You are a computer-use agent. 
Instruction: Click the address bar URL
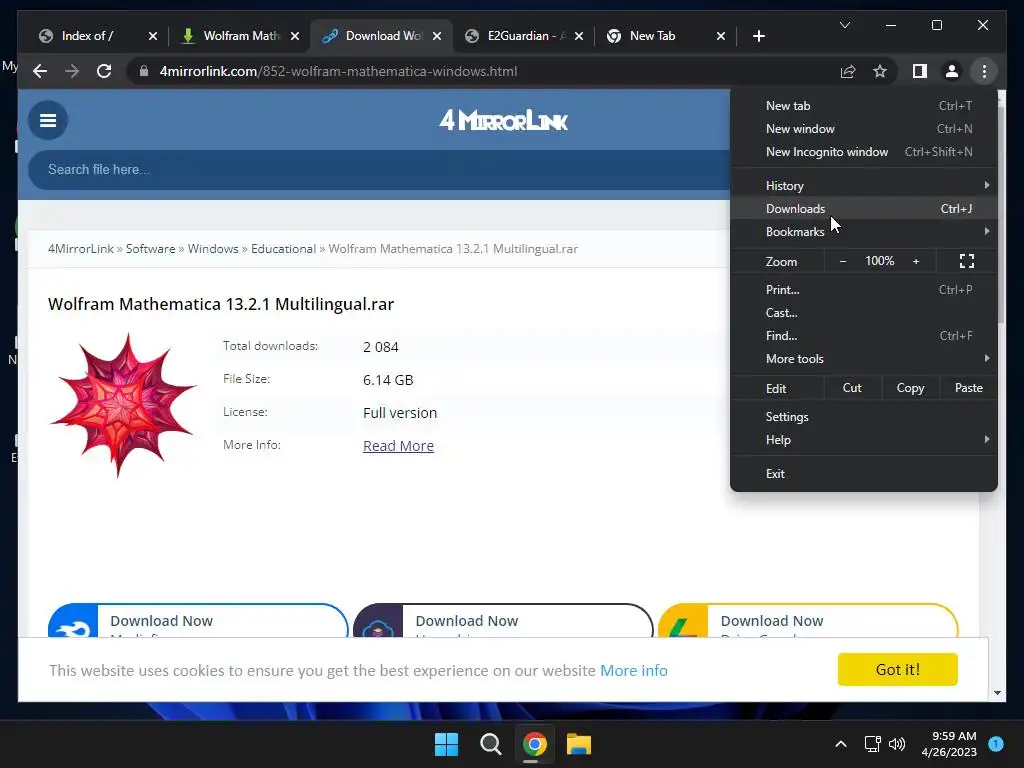pyautogui.click(x=338, y=71)
